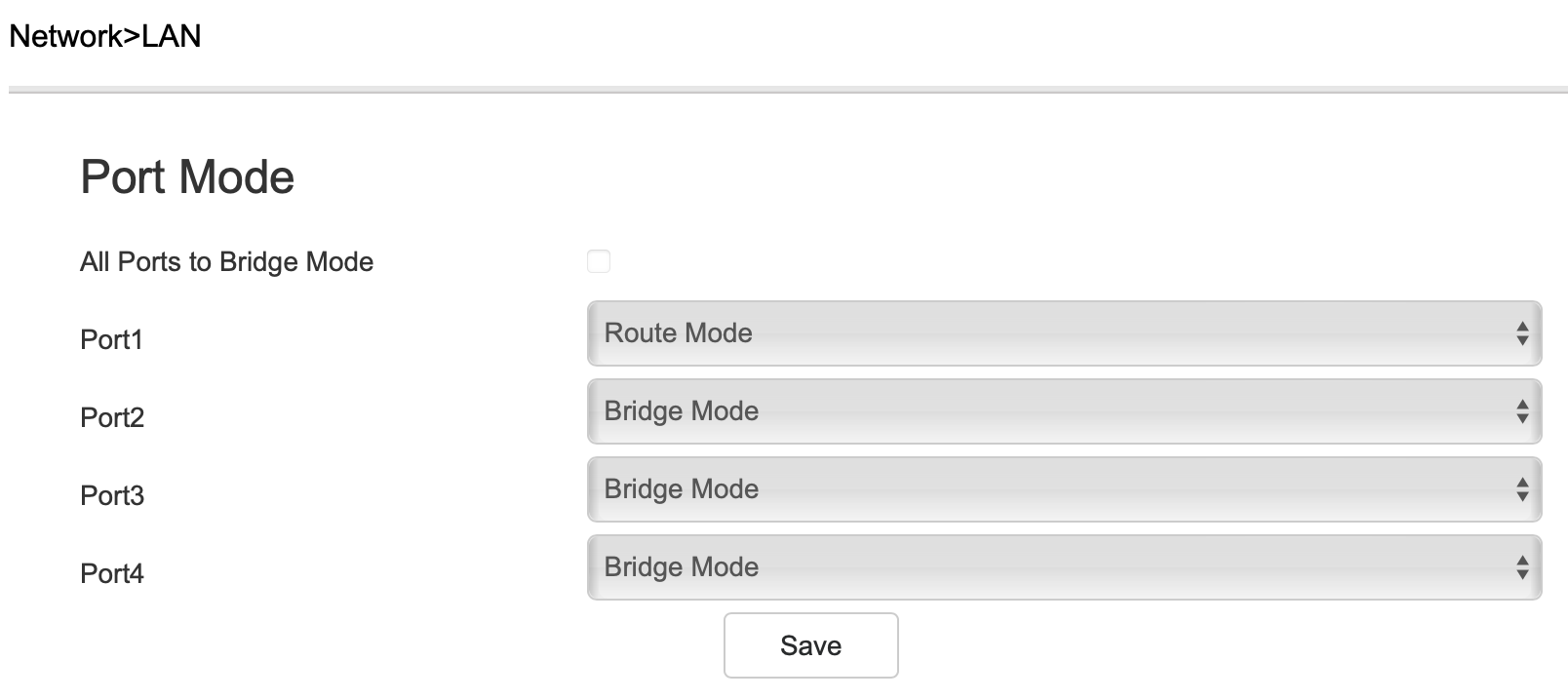Click LAN in the breadcrumb
Image resolution: width=1568 pixels, height=700 pixels.
172,36
